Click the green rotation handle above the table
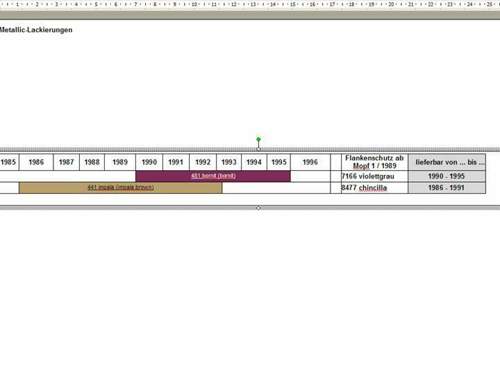Viewport: 500px width, 375px height. (258, 139)
